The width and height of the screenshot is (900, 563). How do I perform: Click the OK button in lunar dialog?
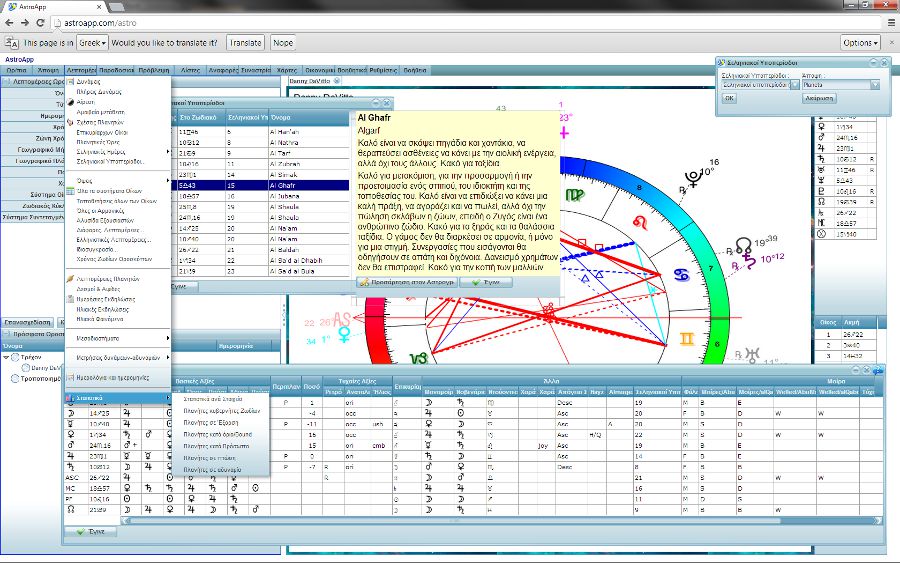point(729,98)
